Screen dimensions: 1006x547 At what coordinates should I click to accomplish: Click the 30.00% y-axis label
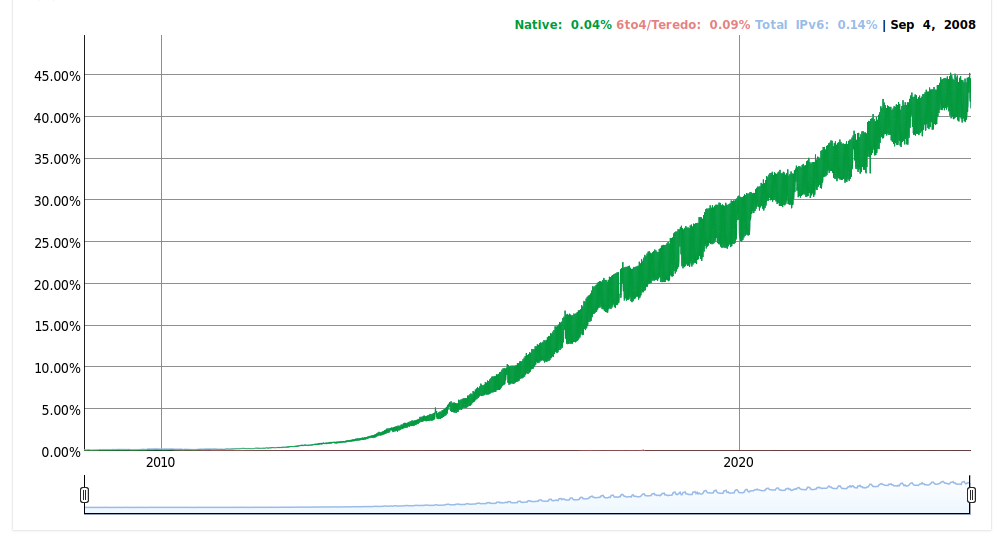(x=57, y=201)
